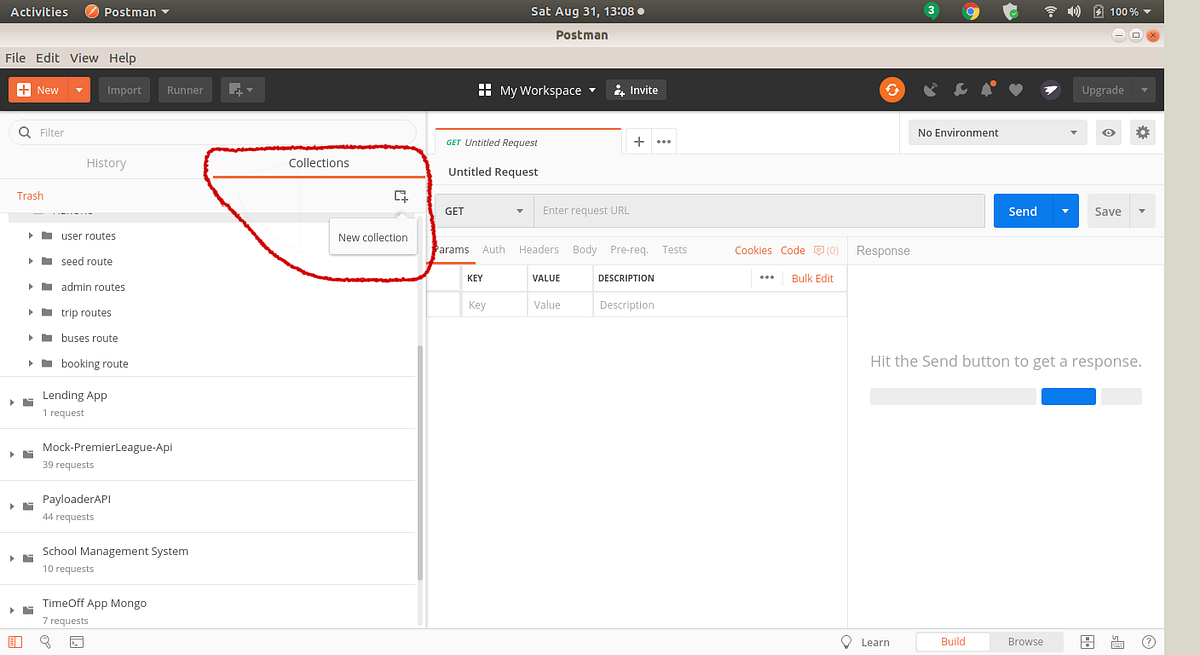Image resolution: width=1200 pixels, height=655 pixels.
Task: Switch to the History tab
Action: click(106, 162)
